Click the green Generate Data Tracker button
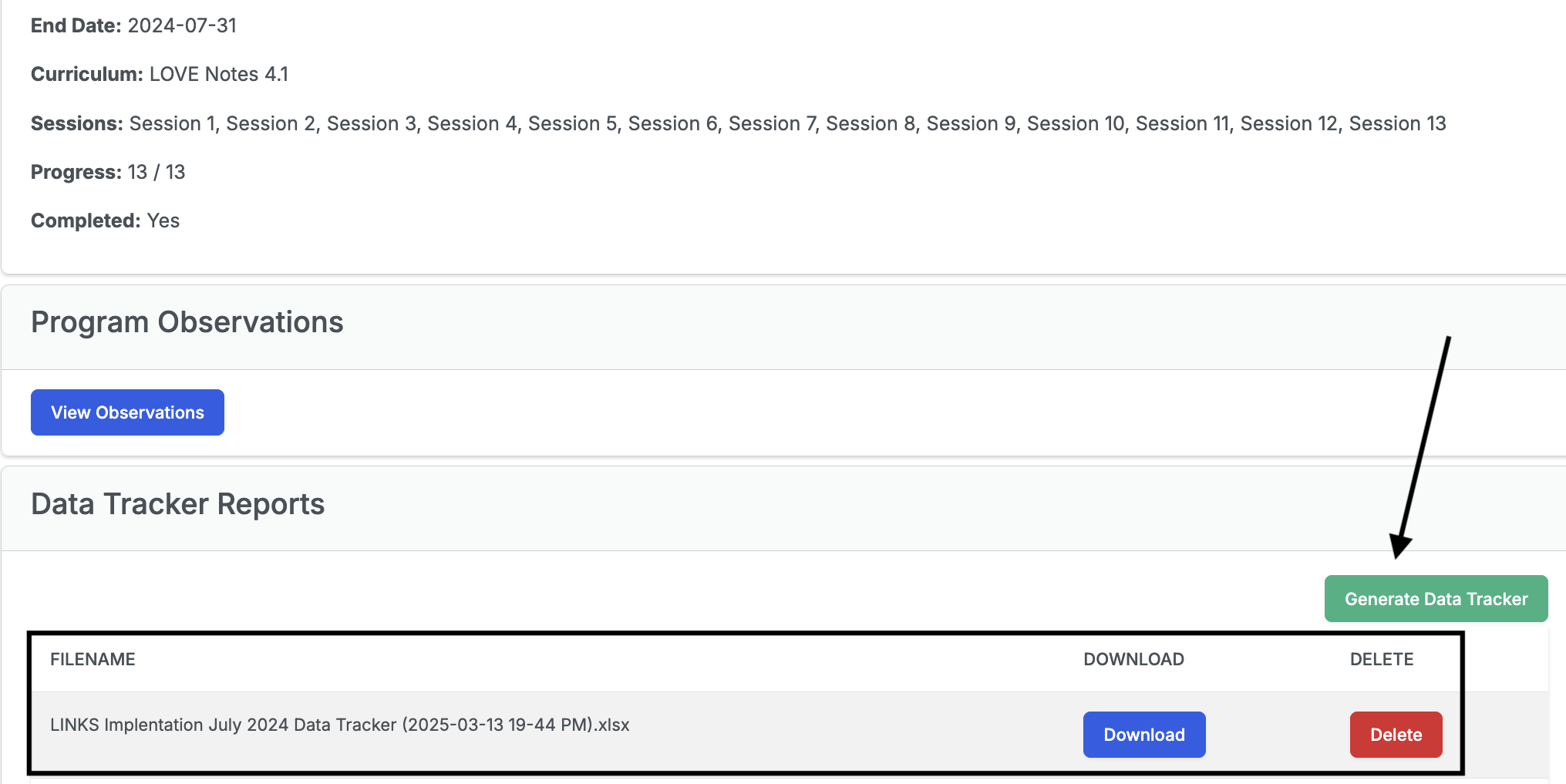Image resolution: width=1566 pixels, height=784 pixels. (x=1436, y=599)
